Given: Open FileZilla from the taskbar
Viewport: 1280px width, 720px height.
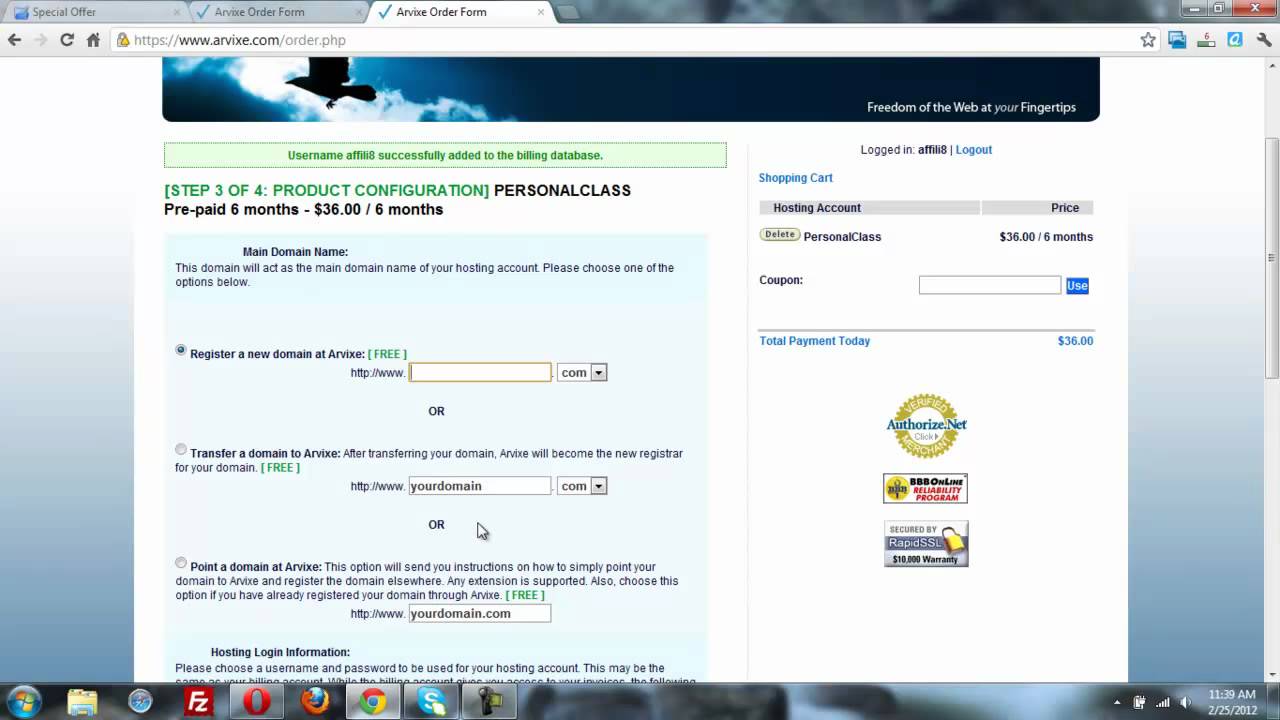Looking at the screenshot, I should (199, 702).
